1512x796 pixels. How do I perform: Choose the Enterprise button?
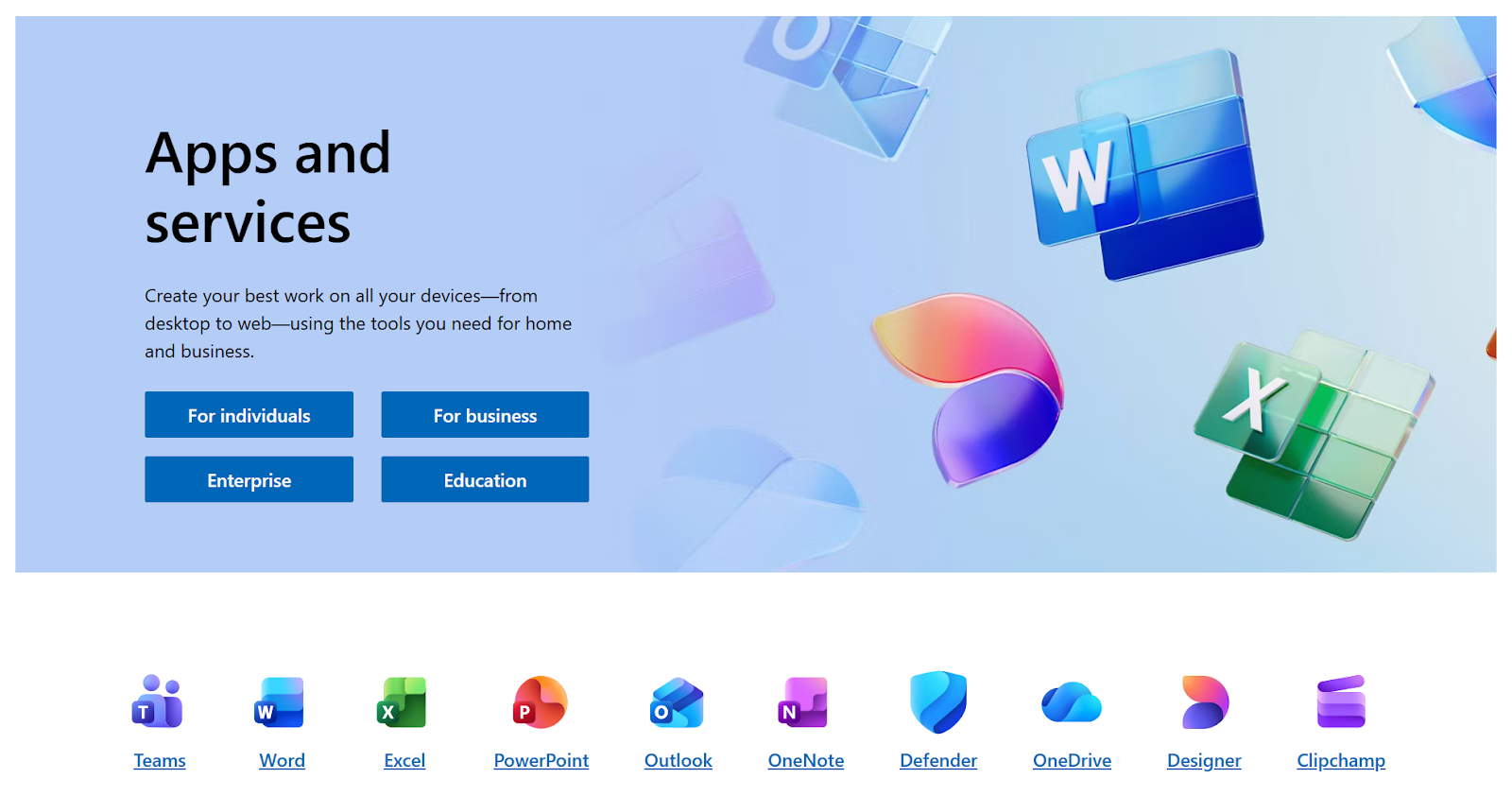pos(249,479)
